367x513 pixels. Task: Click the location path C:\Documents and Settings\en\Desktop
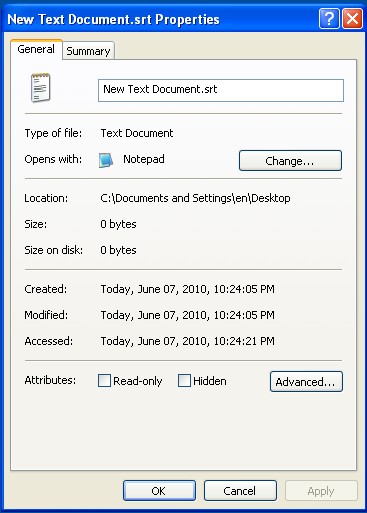tap(195, 198)
